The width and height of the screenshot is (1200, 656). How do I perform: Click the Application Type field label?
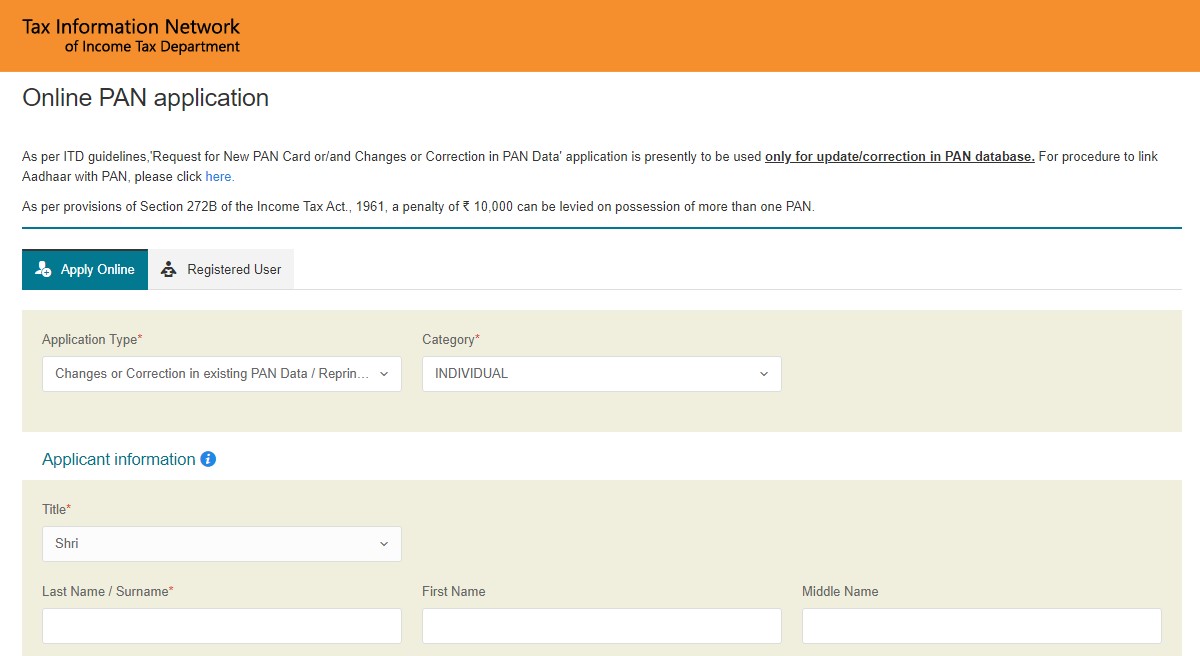[x=92, y=340]
